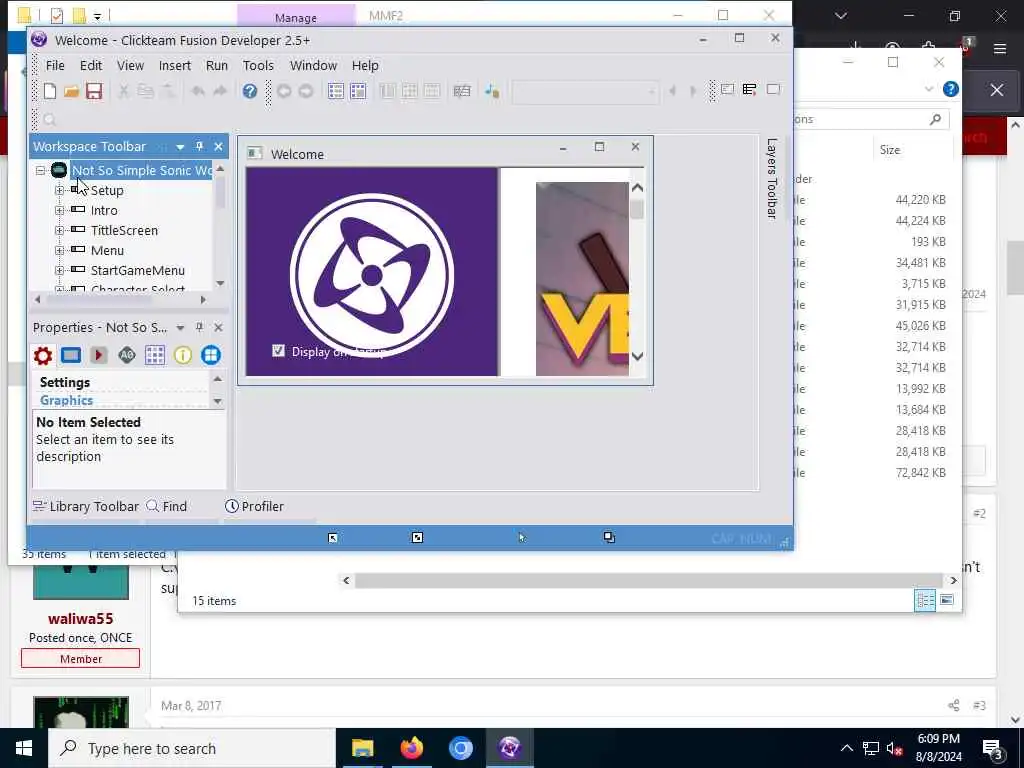The height and width of the screenshot is (768, 1024).
Task: Select the Values AB properties icon
Action: tap(127, 355)
